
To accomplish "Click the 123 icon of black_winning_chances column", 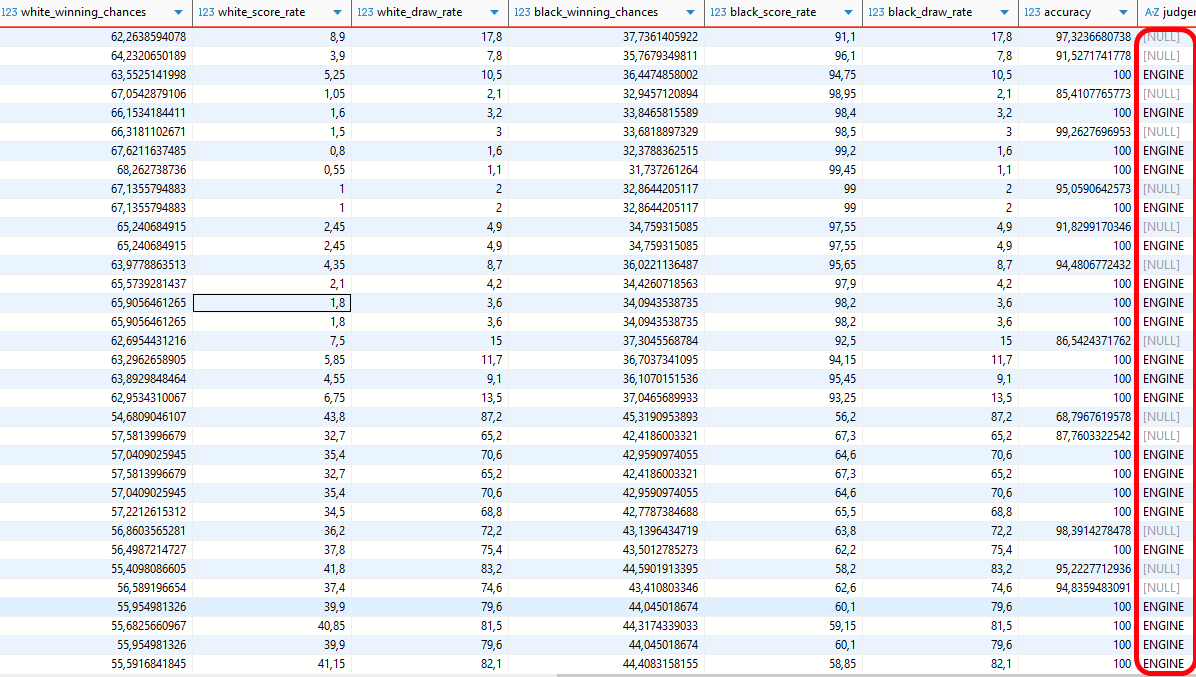I will point(521,13).
